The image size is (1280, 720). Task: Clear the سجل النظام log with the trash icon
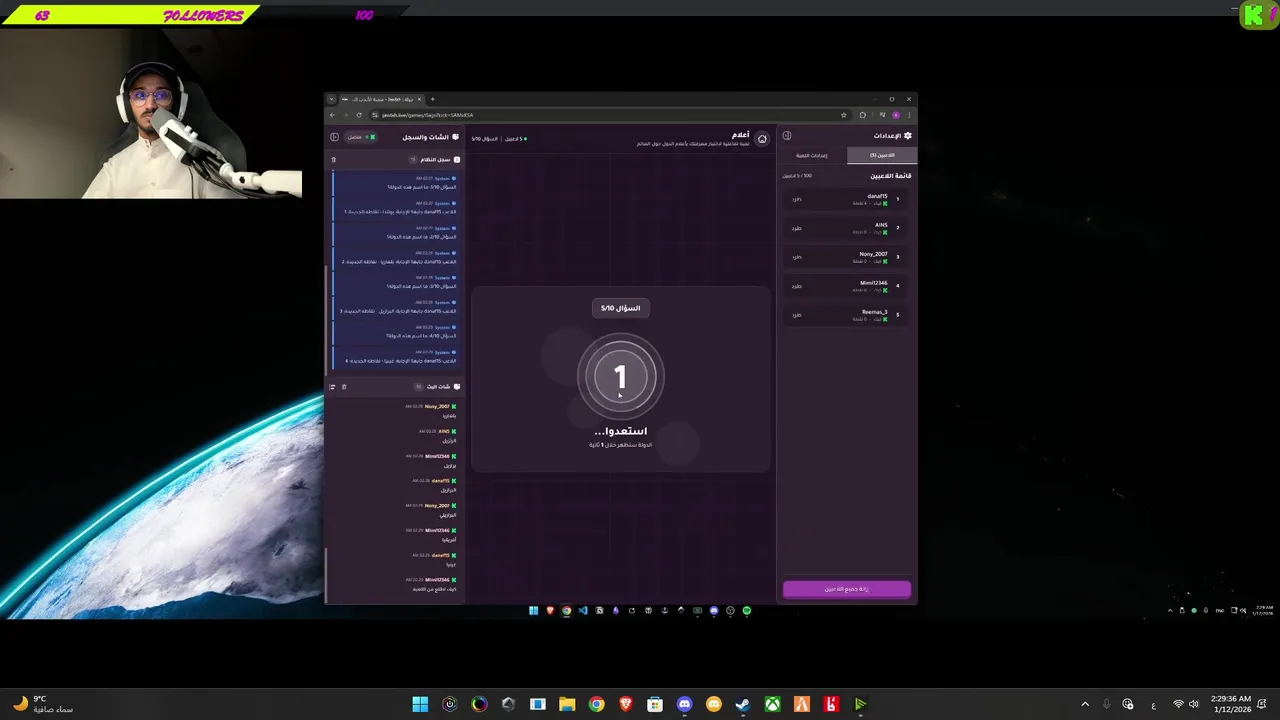tap(334, 159)
